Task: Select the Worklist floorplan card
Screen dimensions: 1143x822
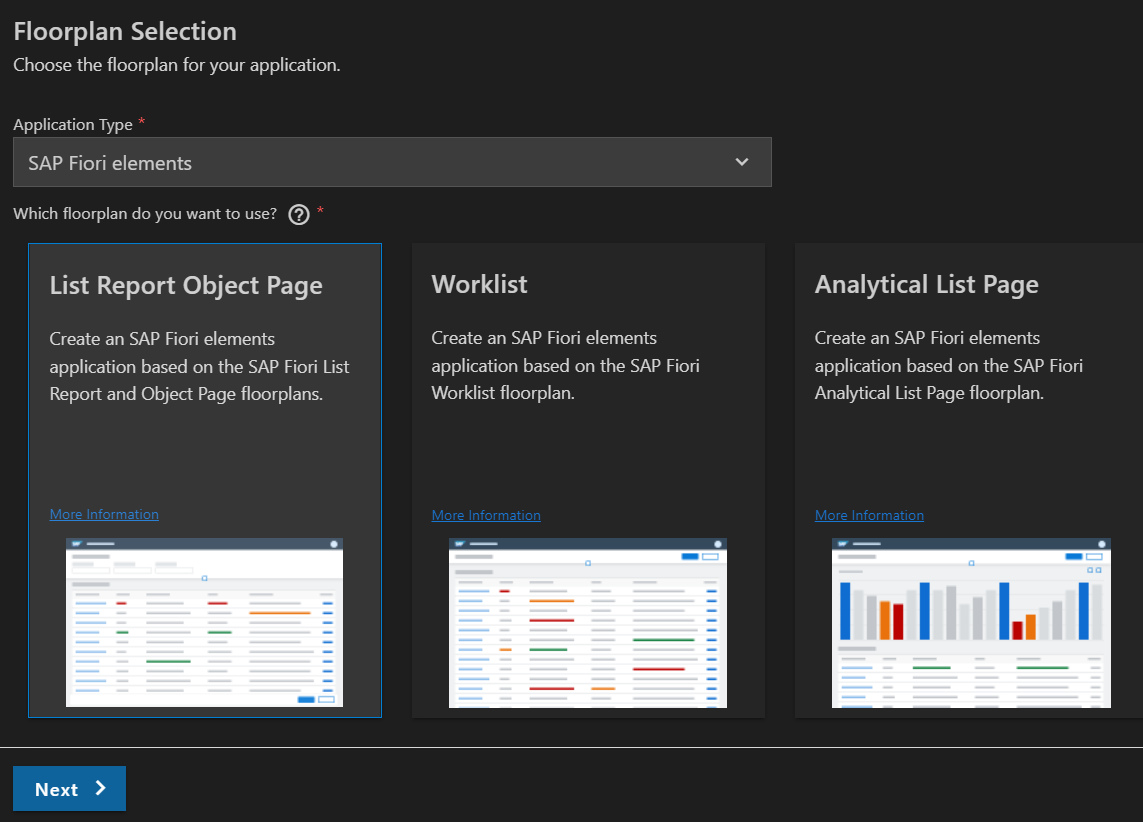Action: click(x=588, y=480)
